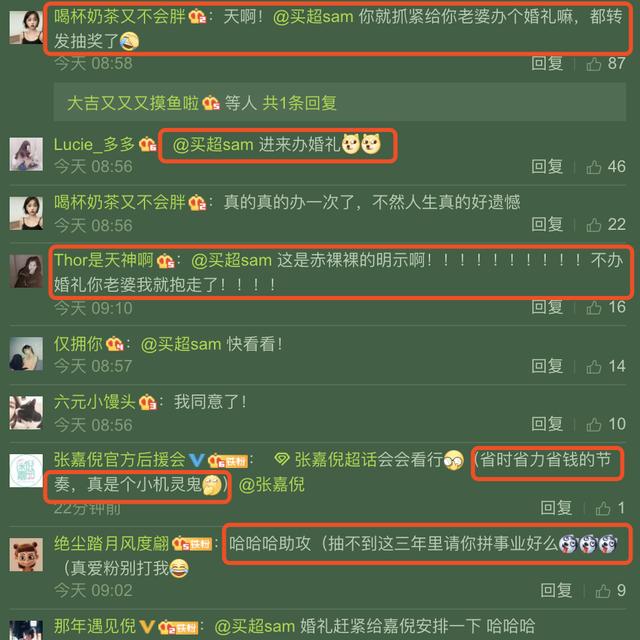Open the @张嘉倪 mention link
The width and height of the screenshot is (640, 640).
[x=271, y=485]
